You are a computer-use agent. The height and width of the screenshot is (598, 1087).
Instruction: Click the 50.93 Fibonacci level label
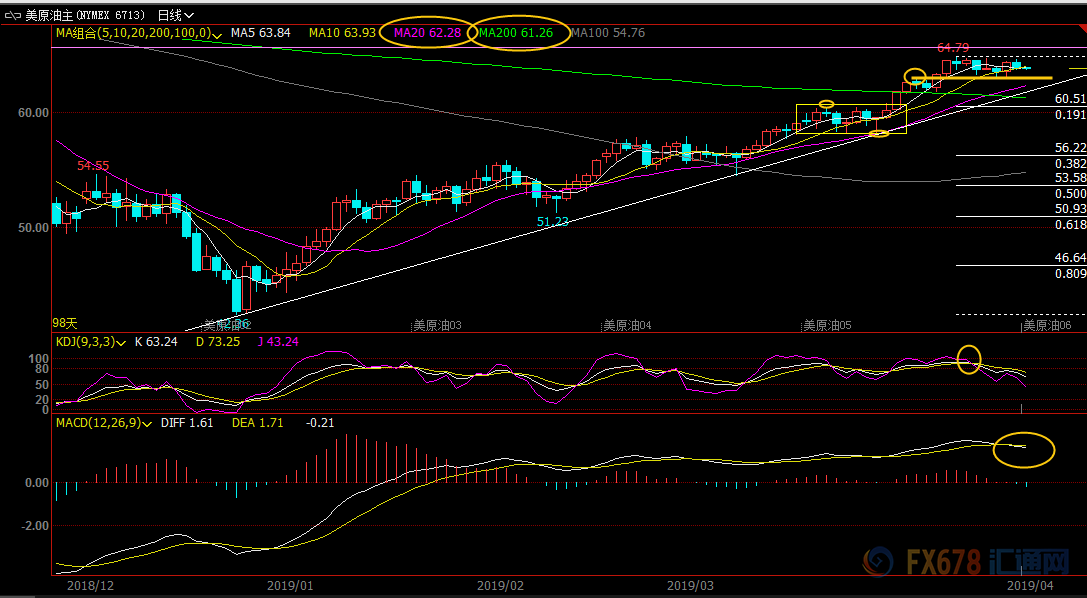coord(1070,209)
